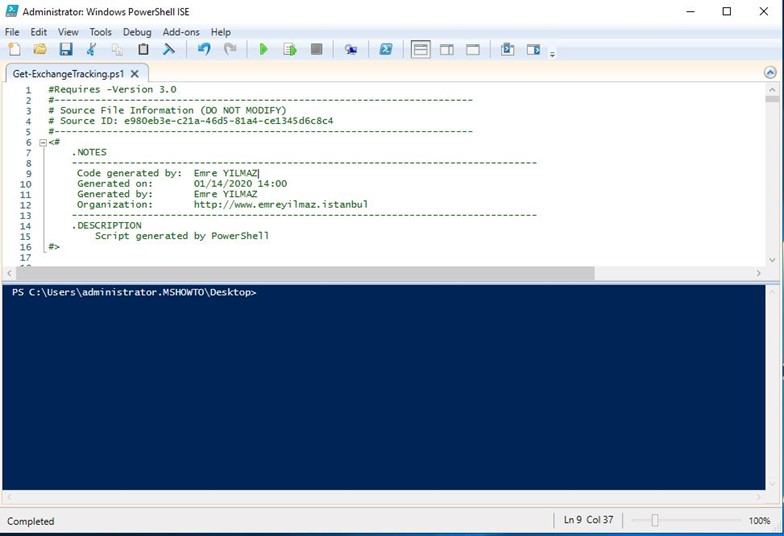
Task: Click the 100% zoom value
Action: [759, 520]
